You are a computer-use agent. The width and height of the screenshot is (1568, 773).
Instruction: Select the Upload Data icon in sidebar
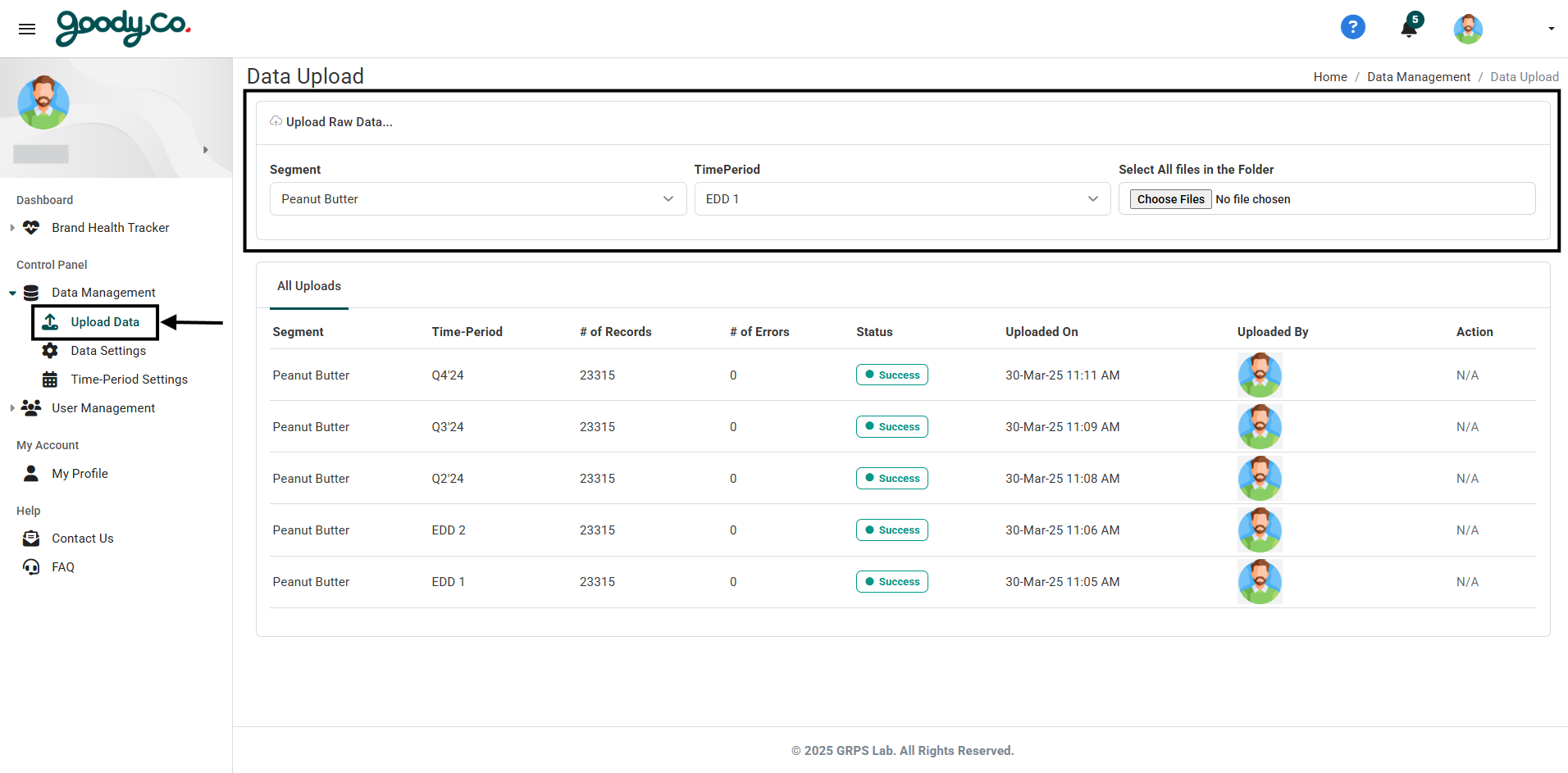point(49,321)
